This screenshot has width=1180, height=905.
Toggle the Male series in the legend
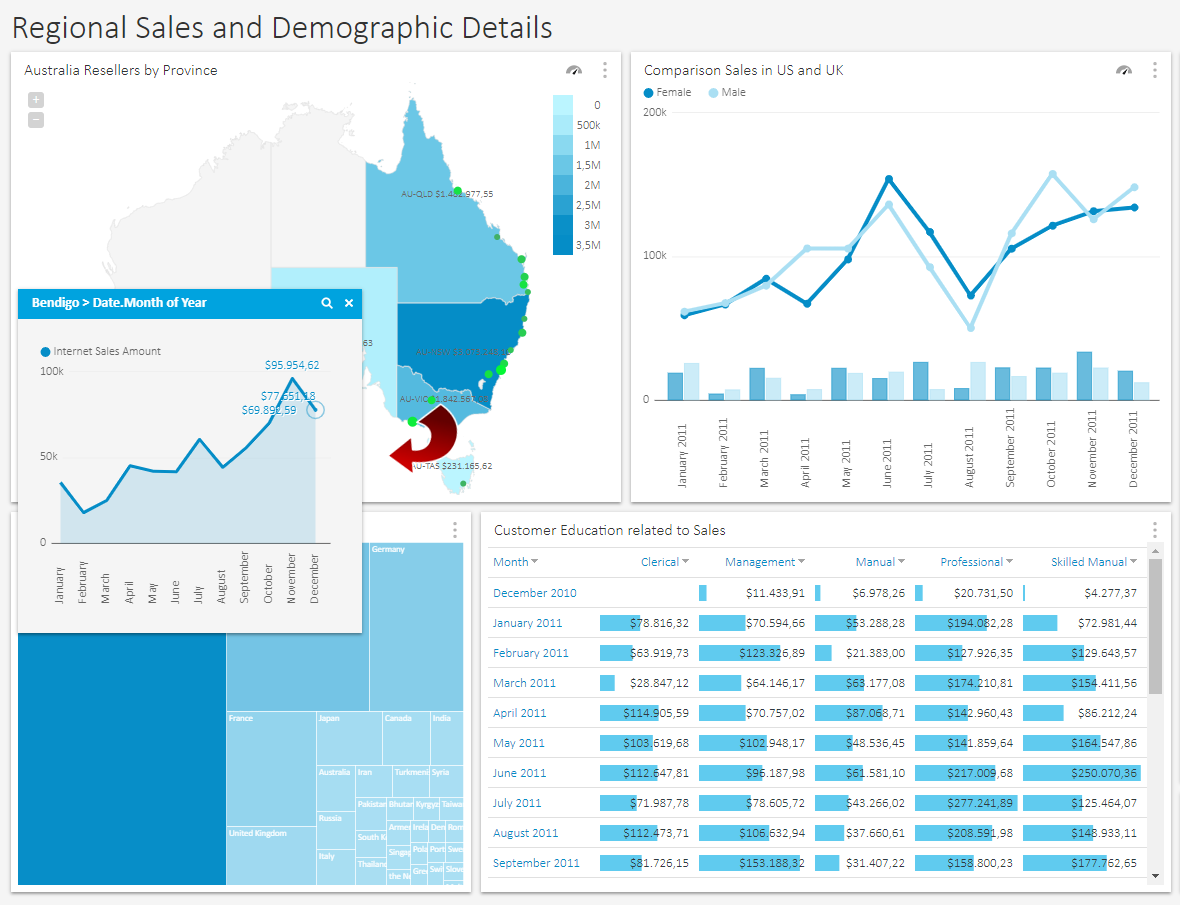[x=727, y=91]
